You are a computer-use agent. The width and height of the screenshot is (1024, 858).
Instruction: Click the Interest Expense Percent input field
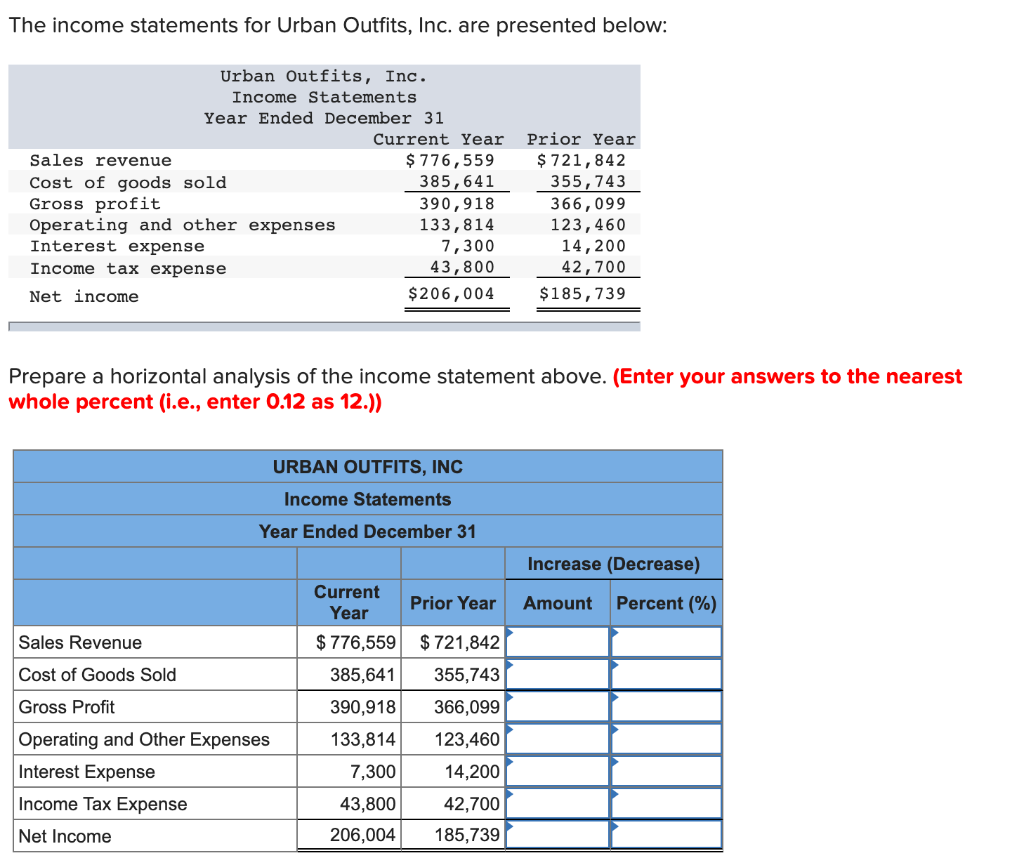point(666,771)
